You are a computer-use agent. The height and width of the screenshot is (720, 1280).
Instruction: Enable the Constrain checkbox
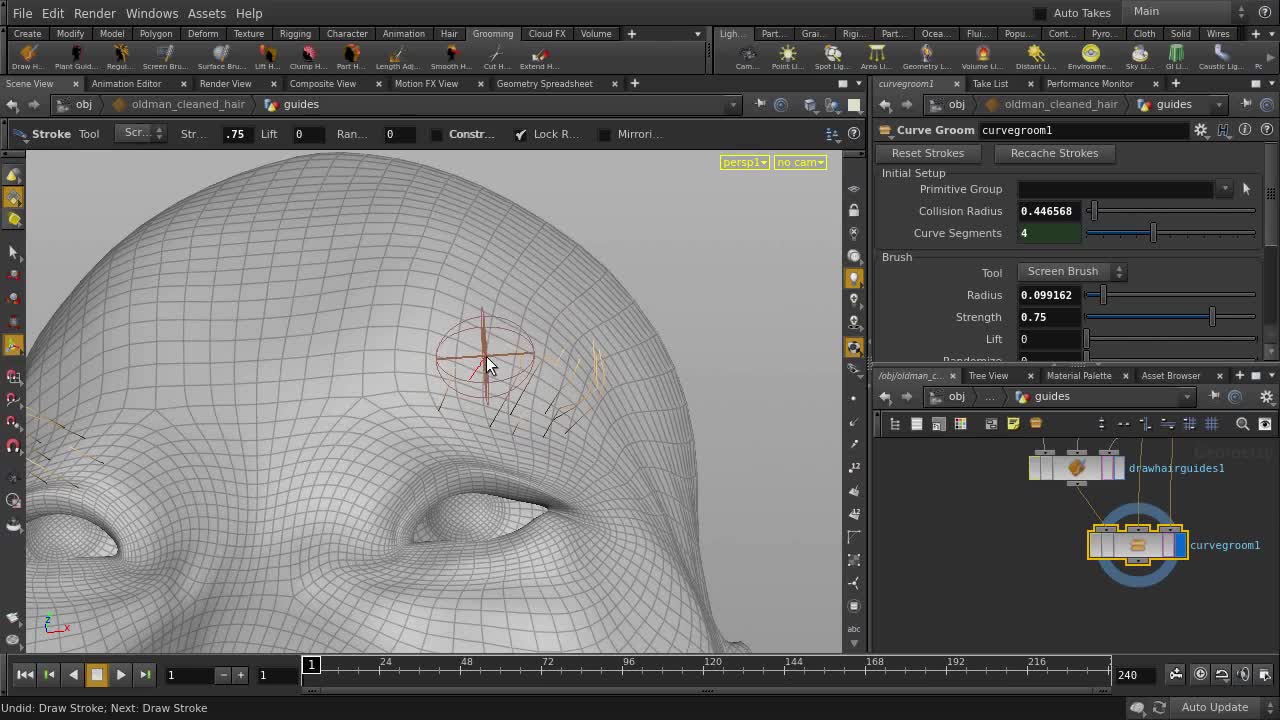pyautogui.click(x=437, y=134)
